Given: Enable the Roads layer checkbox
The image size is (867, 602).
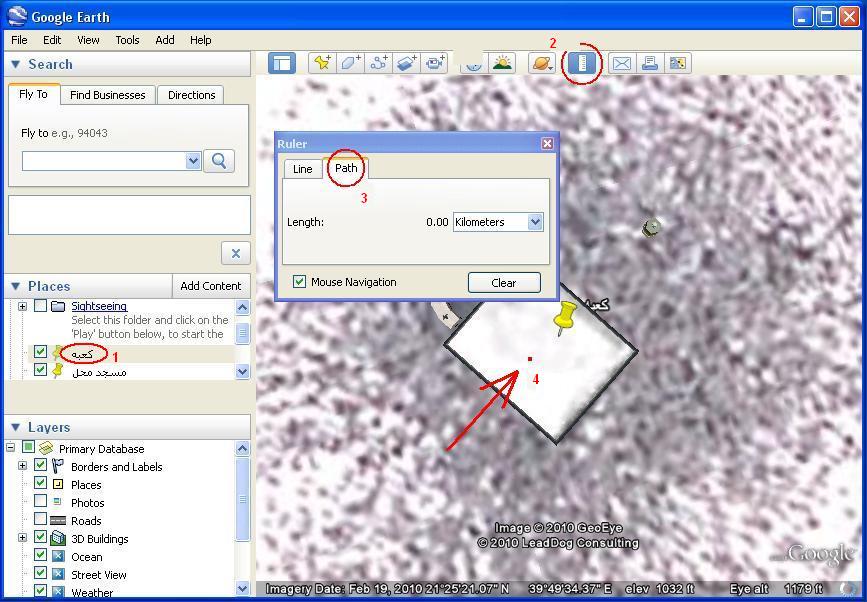Looking at the screenshot, I should pos(40,519).
